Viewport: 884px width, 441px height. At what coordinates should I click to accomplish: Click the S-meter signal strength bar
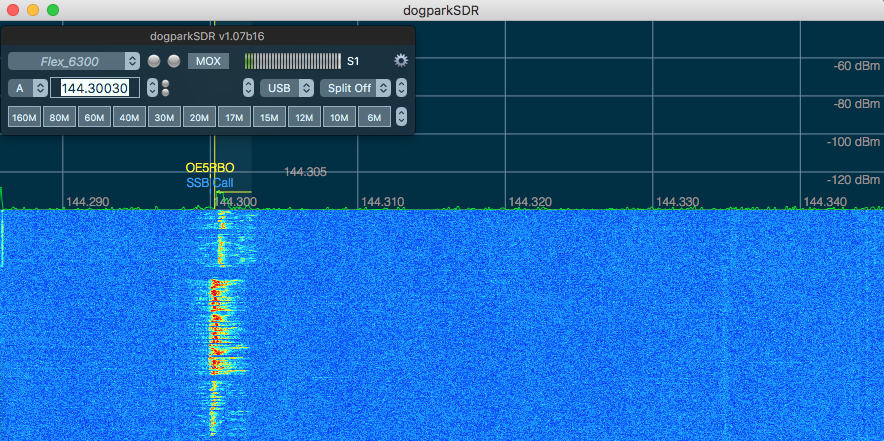pos(291,61)
